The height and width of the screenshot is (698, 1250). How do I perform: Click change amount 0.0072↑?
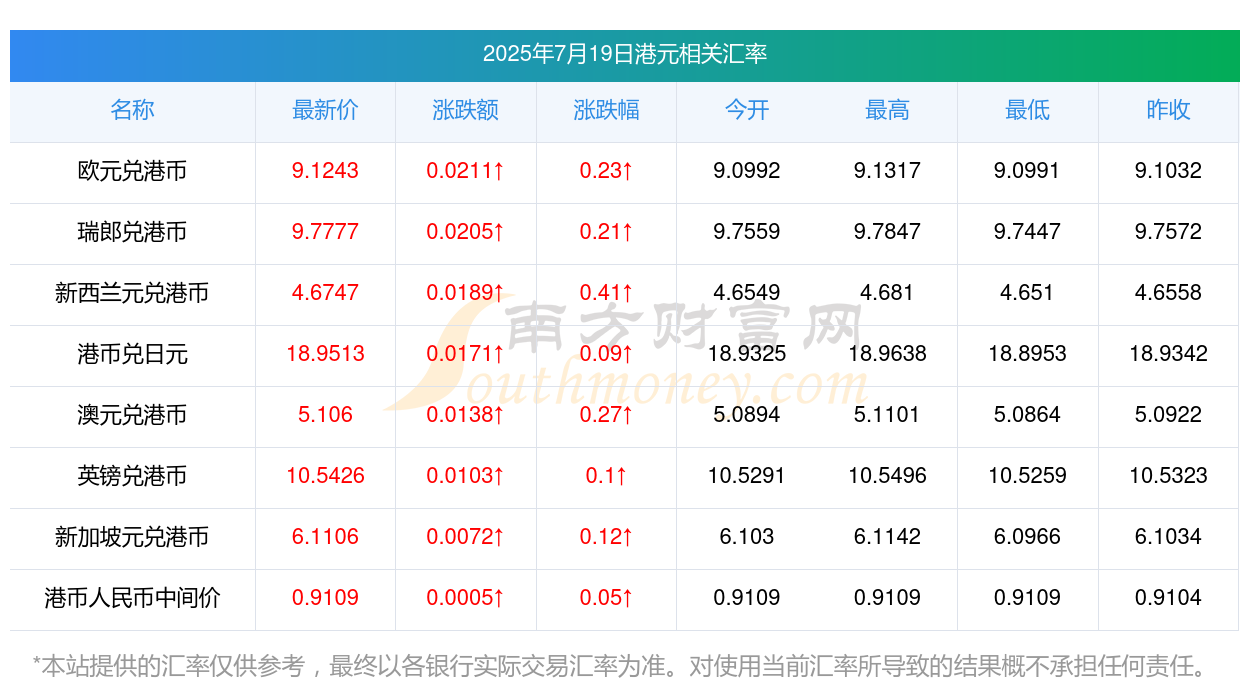(x=466, y=537)
